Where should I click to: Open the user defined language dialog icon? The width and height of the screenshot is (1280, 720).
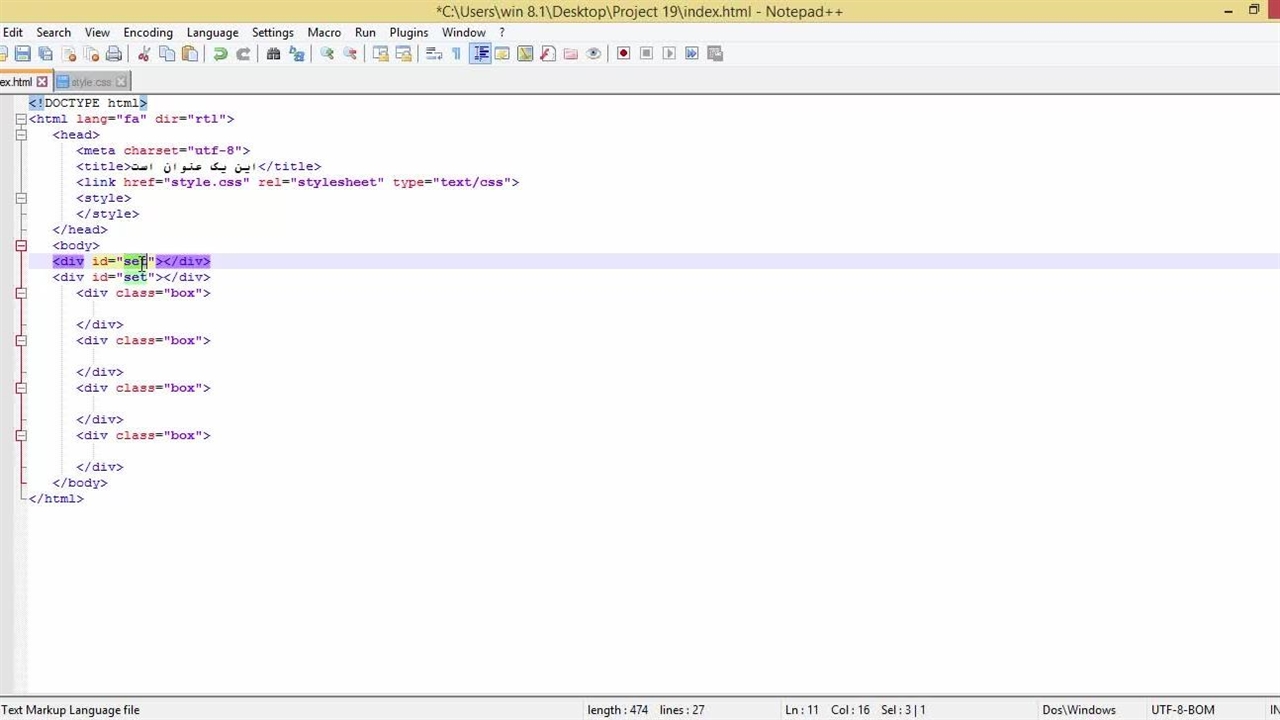click(x=502, y=54)
